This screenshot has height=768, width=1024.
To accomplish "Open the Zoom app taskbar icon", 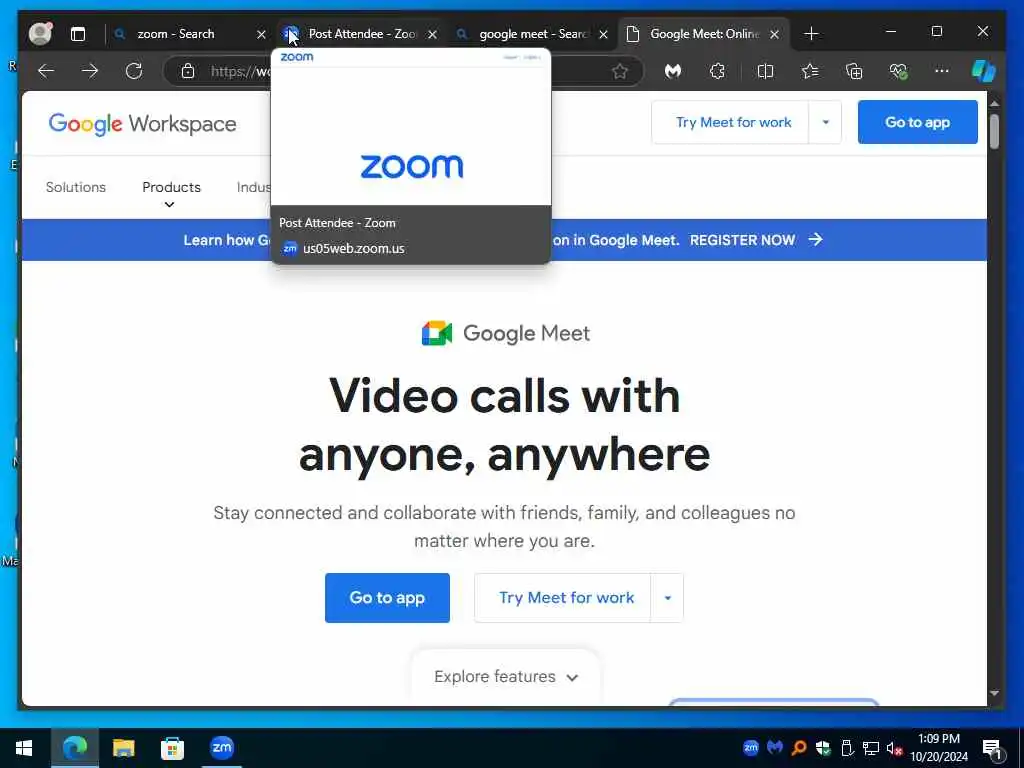I will (x=222, y=748).
